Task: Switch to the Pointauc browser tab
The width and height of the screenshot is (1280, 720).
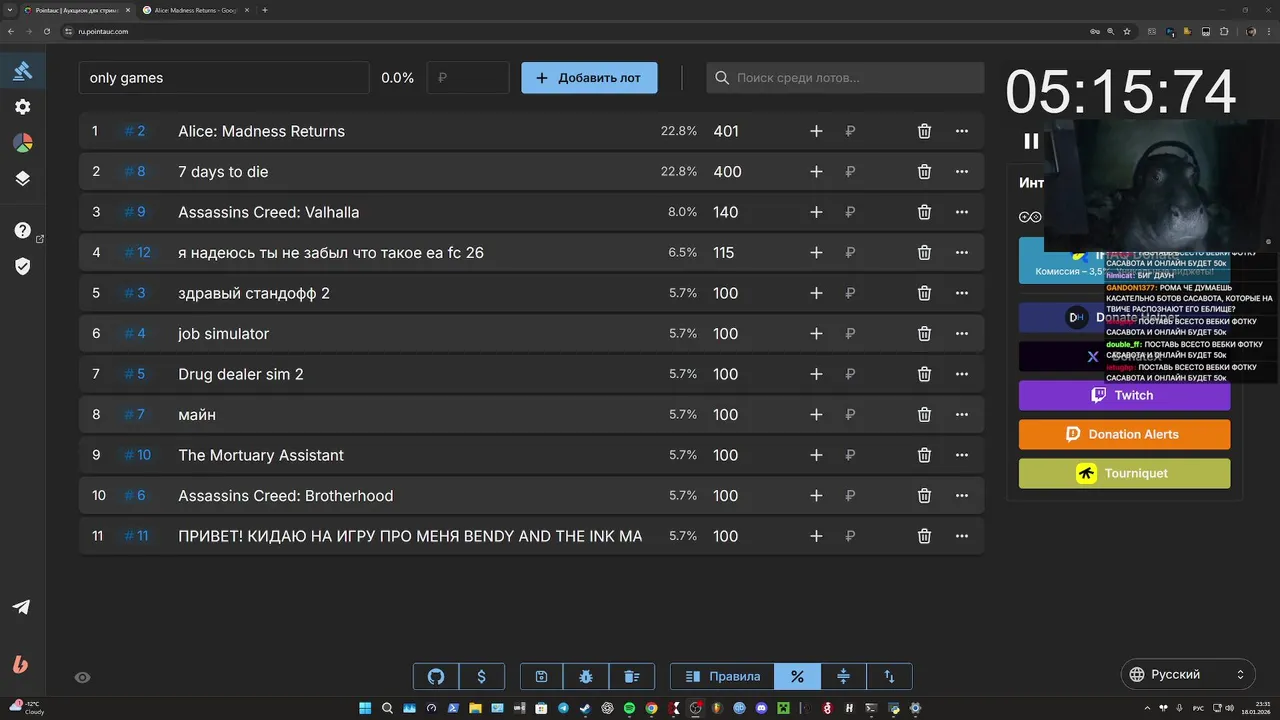Action: (77, 10)
